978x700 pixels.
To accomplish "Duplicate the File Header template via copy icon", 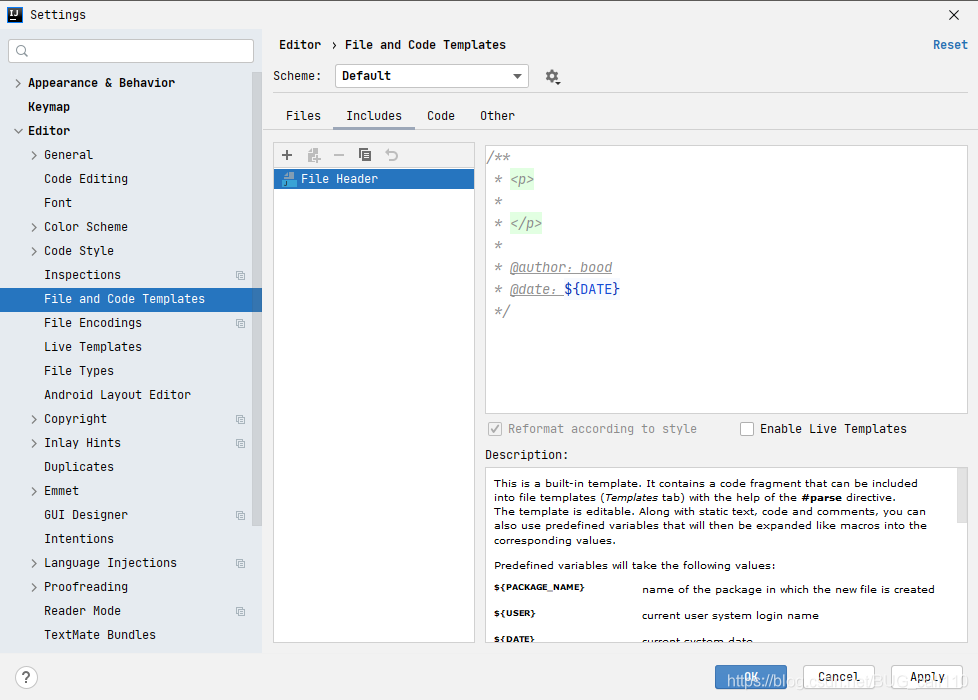I will pos(365,155).
